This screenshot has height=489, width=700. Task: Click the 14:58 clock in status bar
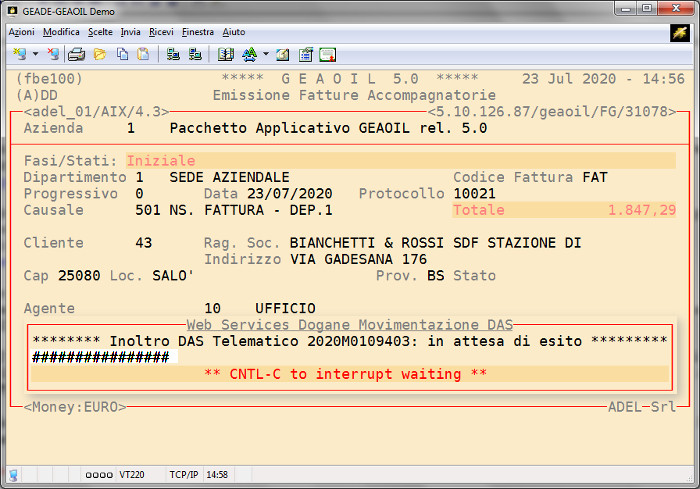(x=217, y=475)
